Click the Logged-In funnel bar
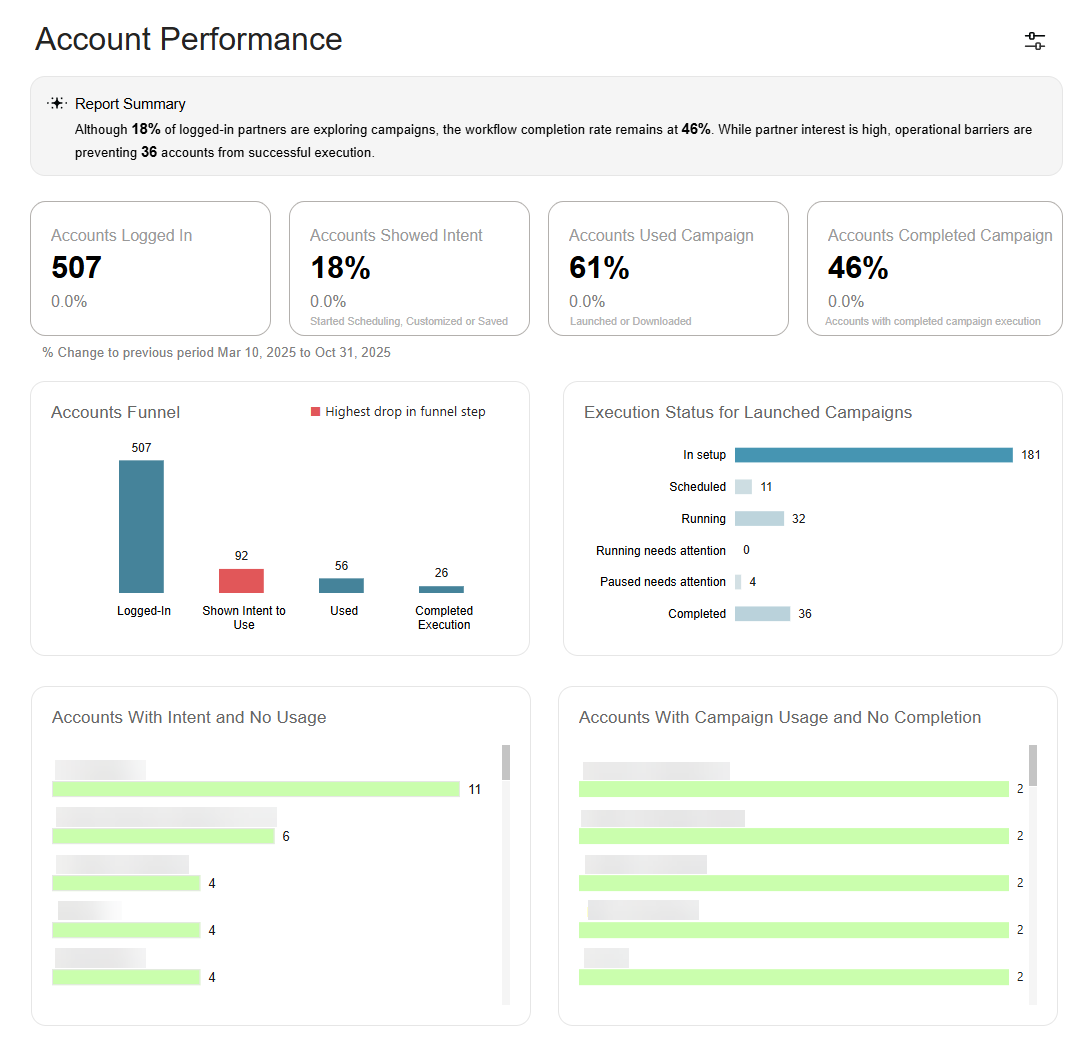 (141, 527)
